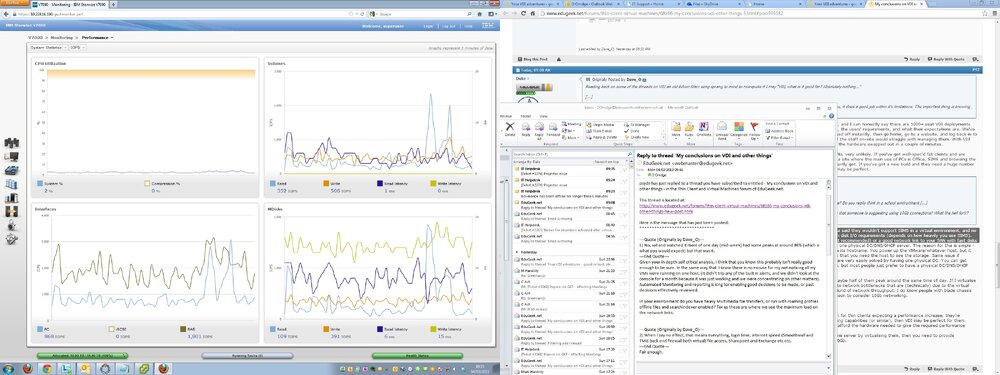Open the Pools icon in Storwize sidebar
The width and height of the screenshot is (1000, 375).
11,170
